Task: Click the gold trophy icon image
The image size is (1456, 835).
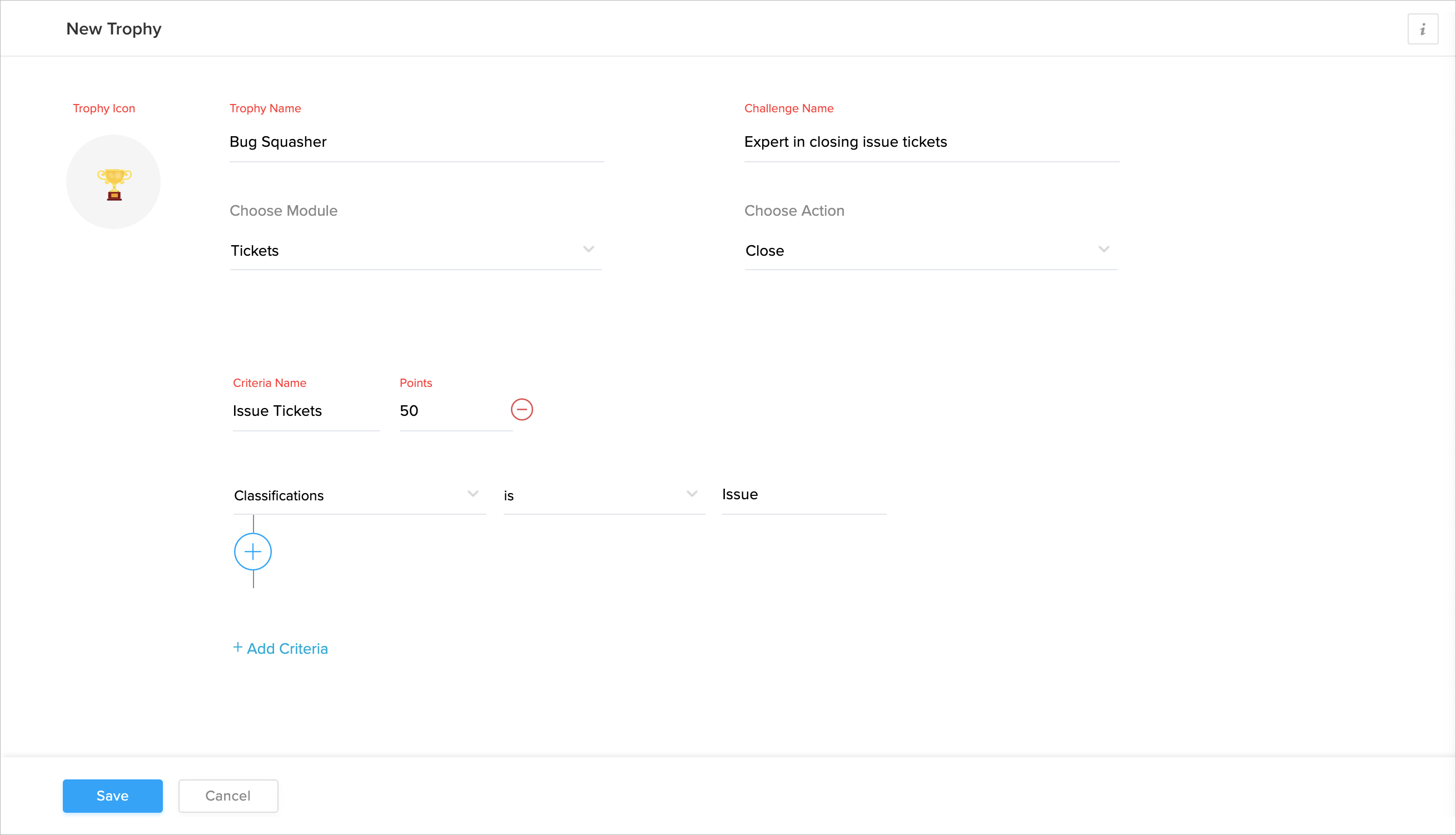Action: [114, 183]
